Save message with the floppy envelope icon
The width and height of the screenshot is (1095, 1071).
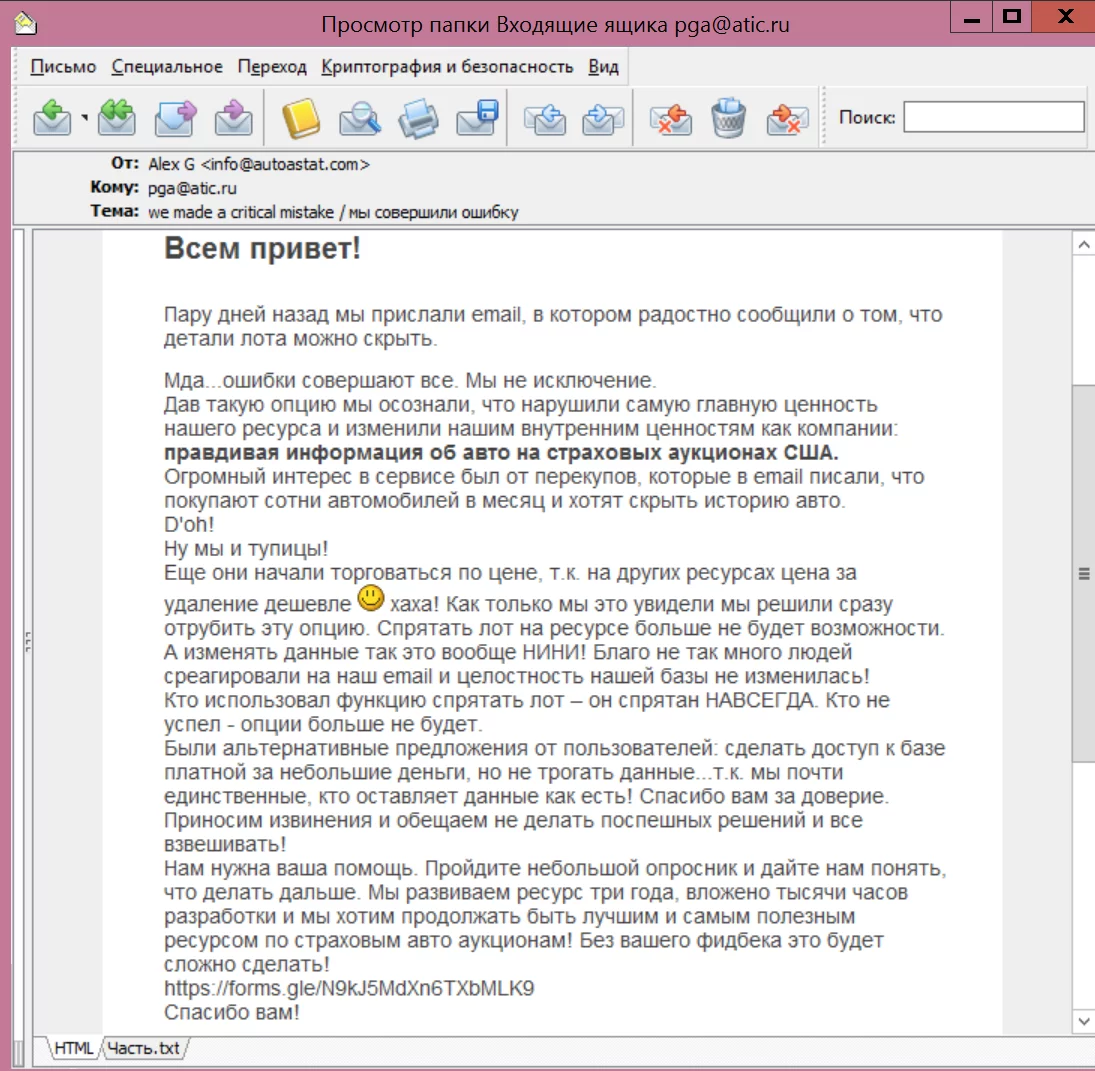click(477, 117)
